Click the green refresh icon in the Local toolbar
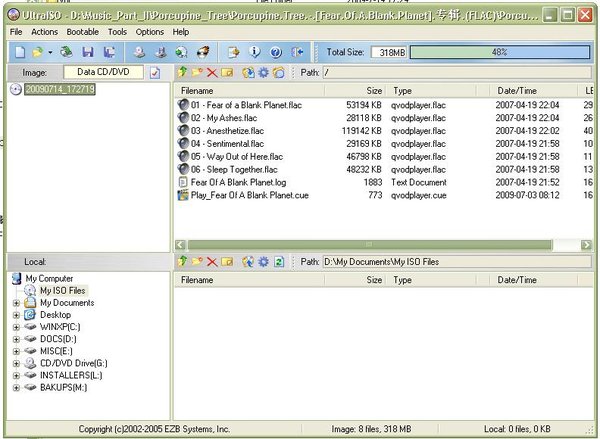 279,262
